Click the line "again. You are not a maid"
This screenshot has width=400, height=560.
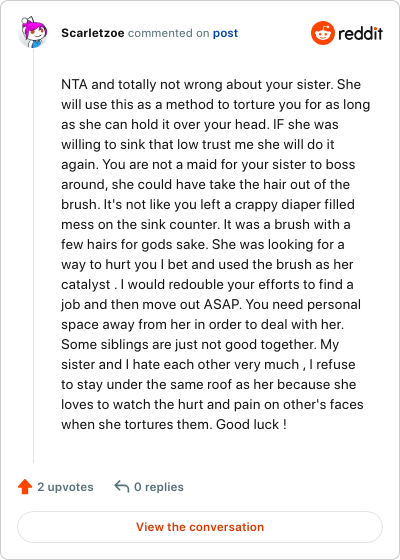[208, 165]
